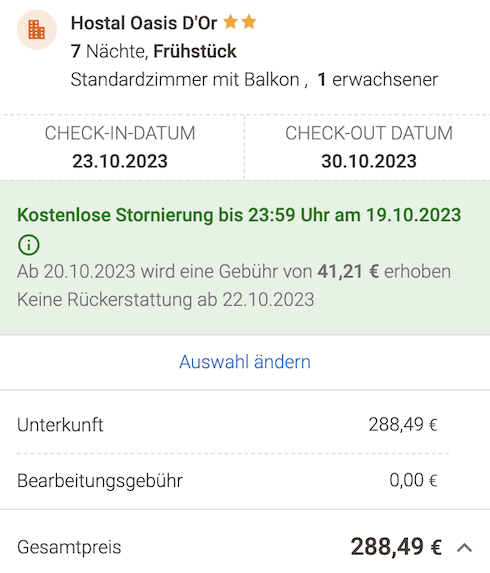The image size is (490, 573).
Task: Click the Keine Rückerstattung notice line
Action: coord(166,300)
